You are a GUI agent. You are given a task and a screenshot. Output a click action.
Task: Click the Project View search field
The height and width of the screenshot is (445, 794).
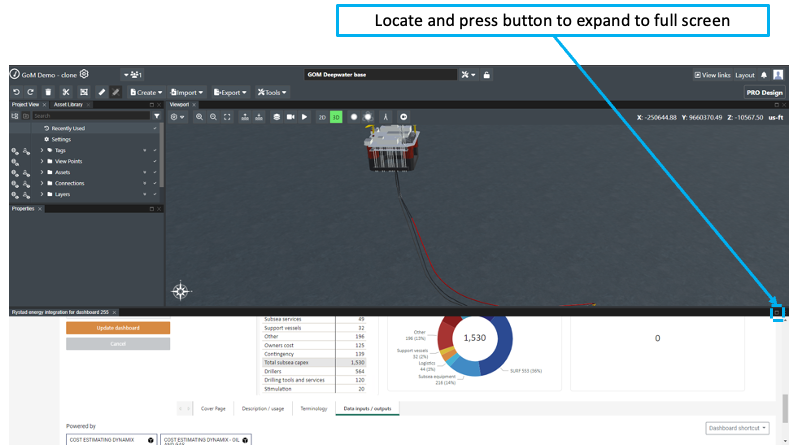[91, 116]
